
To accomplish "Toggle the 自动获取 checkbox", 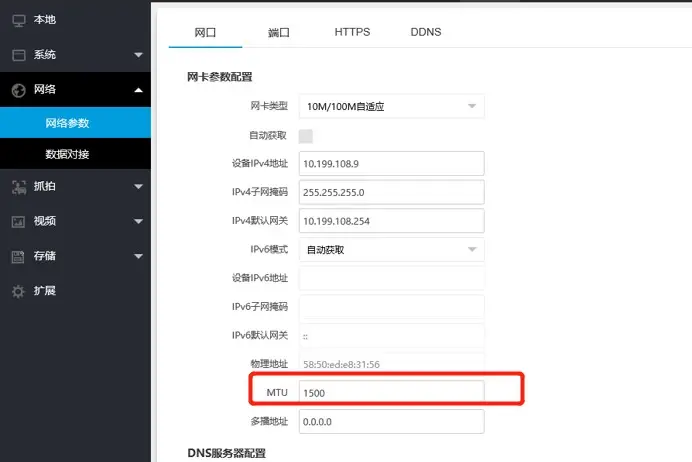I will (306, 136).
